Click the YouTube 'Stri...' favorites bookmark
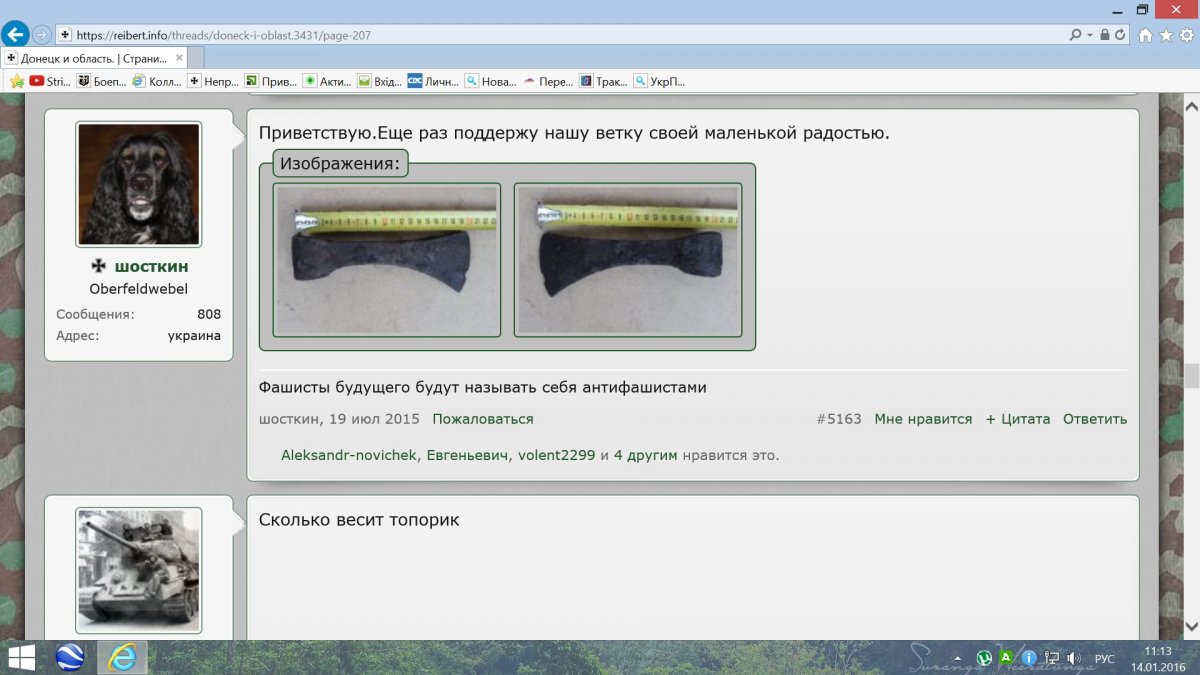 51,81
